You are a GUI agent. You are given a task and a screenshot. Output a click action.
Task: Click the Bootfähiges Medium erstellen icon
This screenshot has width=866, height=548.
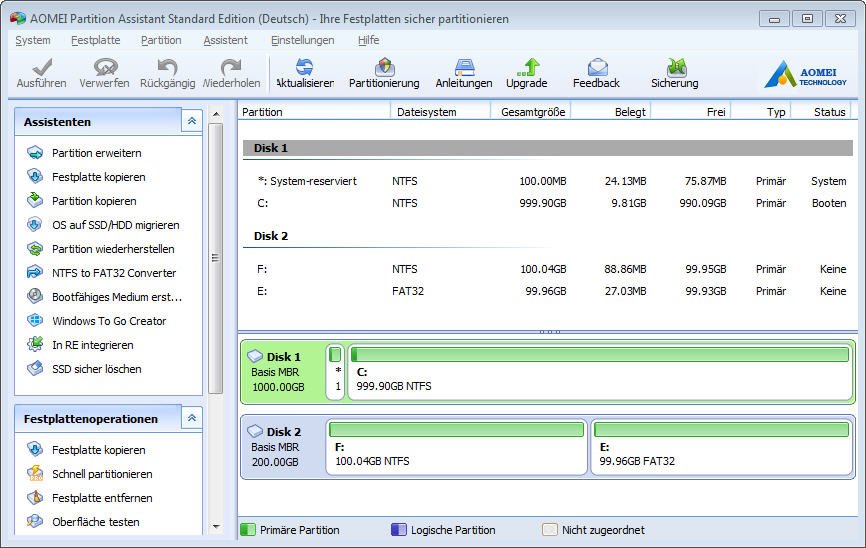click(x=35, y=296)
